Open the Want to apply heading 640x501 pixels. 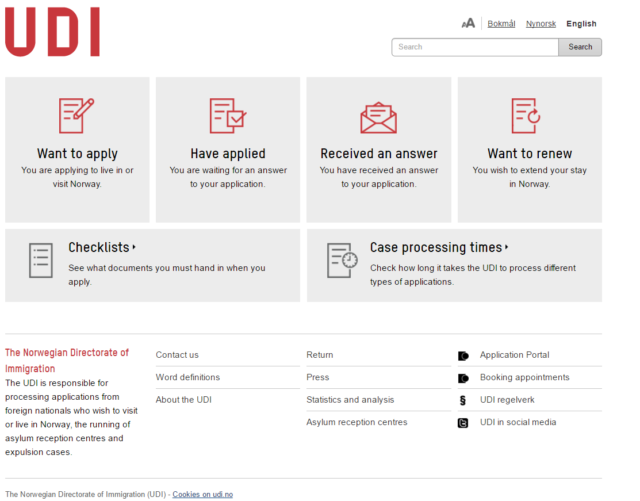click(x=77, y=154)
